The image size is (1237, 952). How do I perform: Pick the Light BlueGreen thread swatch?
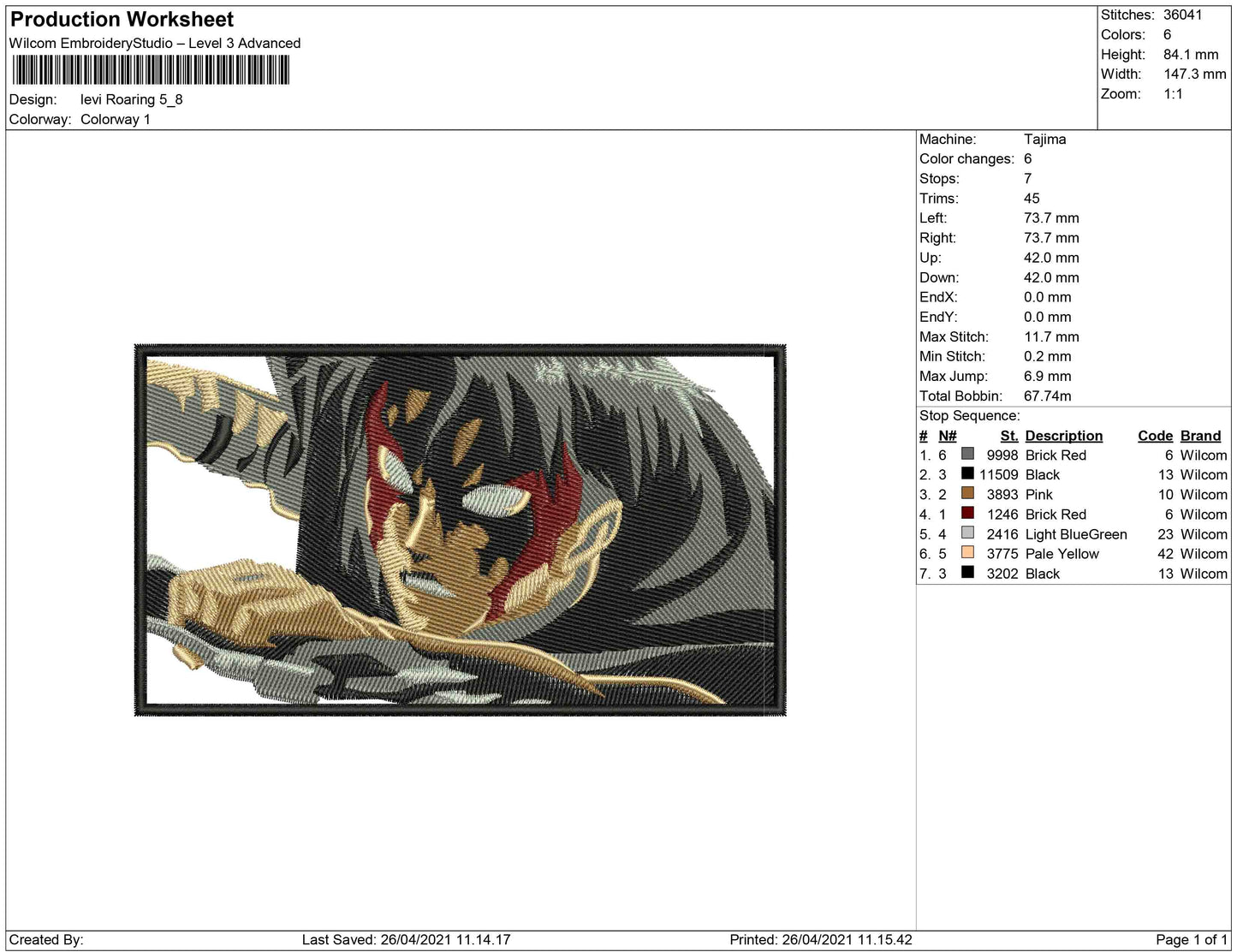pyautogui.click(x=967, y=533)
